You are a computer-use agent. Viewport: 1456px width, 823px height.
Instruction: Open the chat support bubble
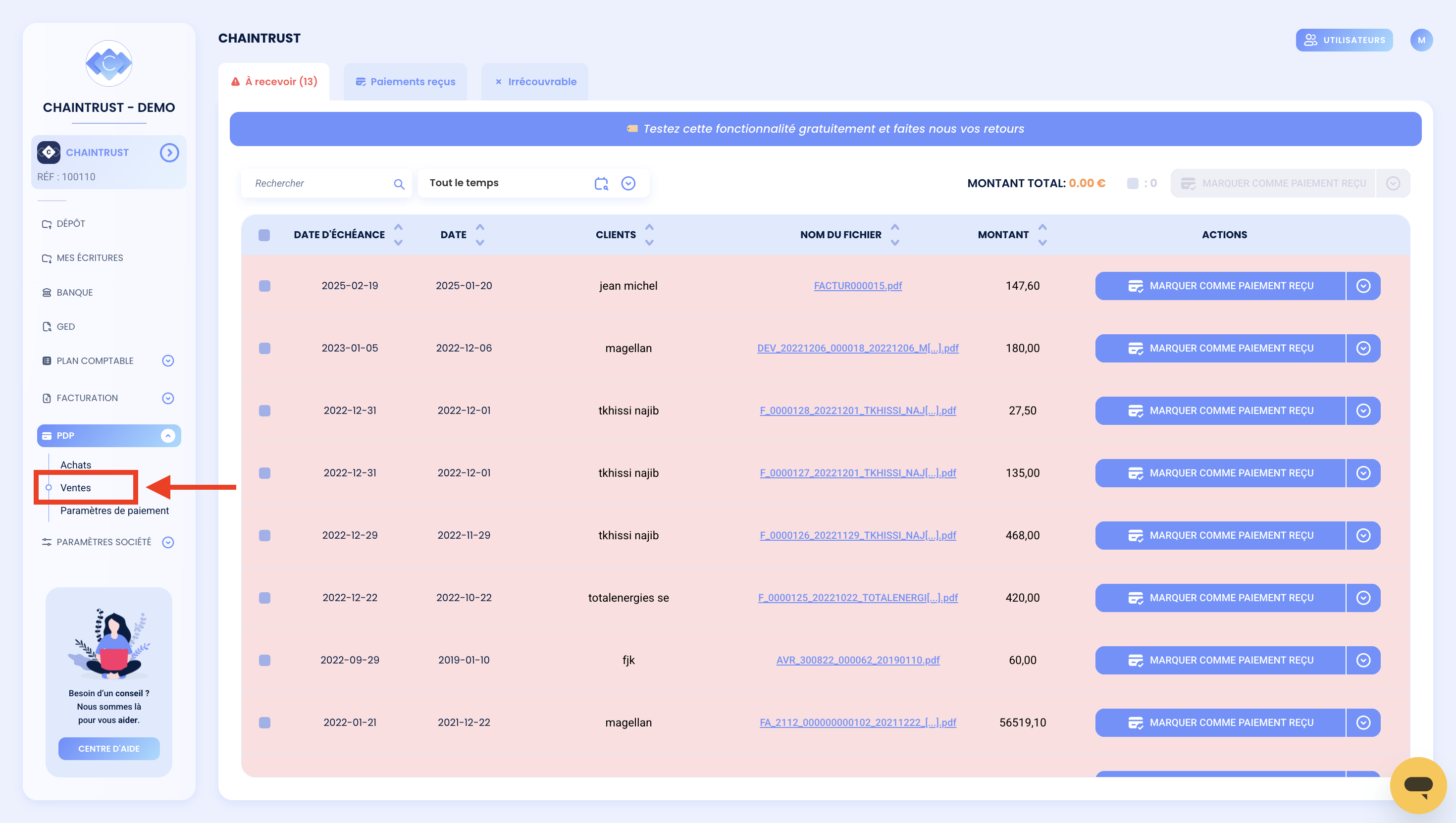pos(1418,785)
